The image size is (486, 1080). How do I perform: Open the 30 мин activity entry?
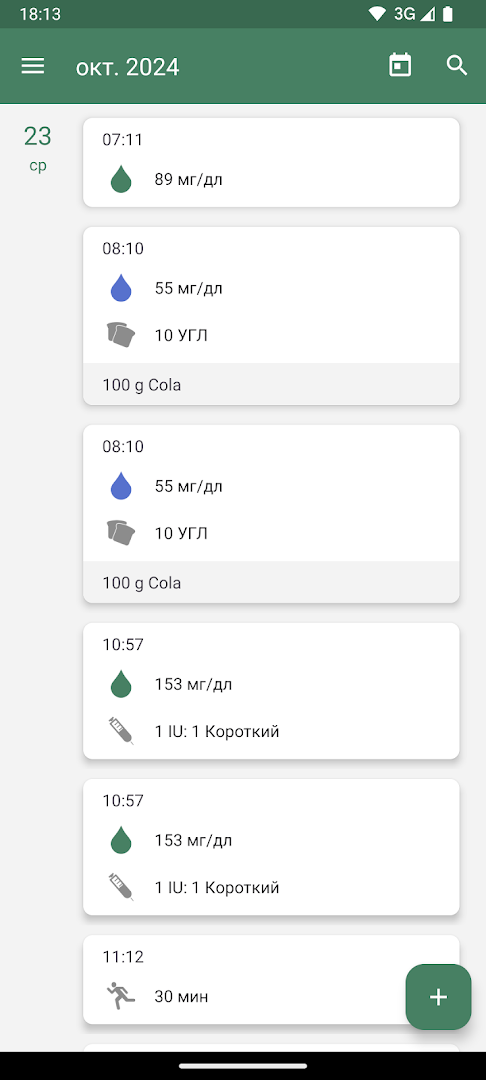271,979
